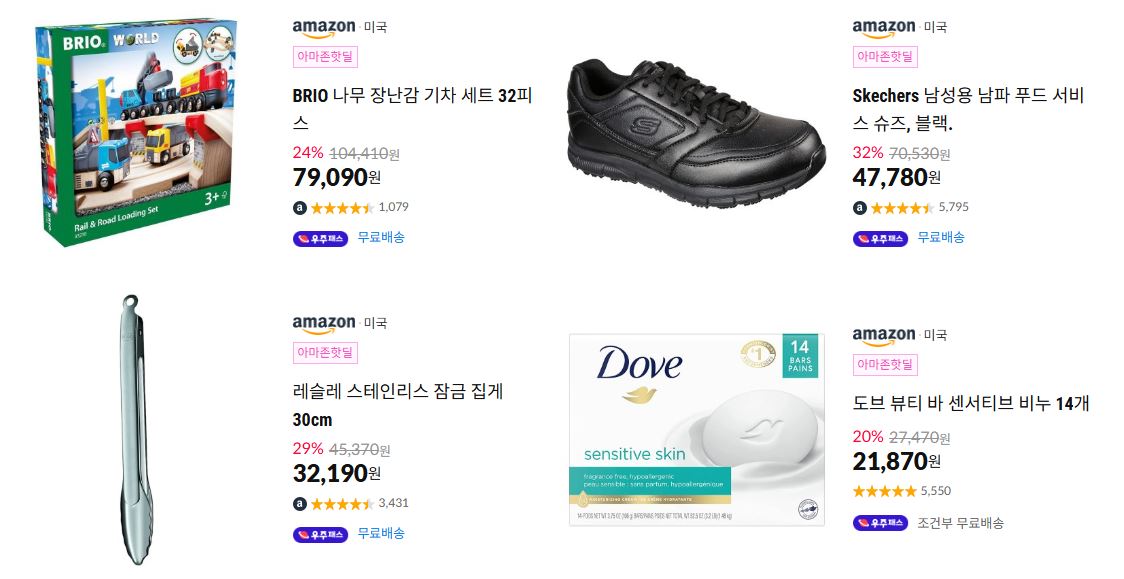The width and height of the screenshot is (1124, 579).
Task: Click the 5,550 star rating for Dove
Action: [902, 491]
